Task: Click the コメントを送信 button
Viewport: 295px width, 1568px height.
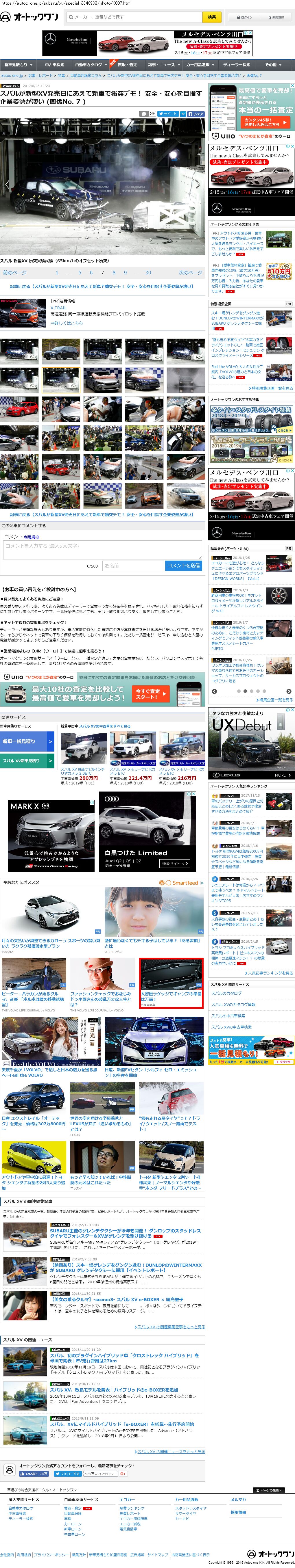Action: point(183,566)
